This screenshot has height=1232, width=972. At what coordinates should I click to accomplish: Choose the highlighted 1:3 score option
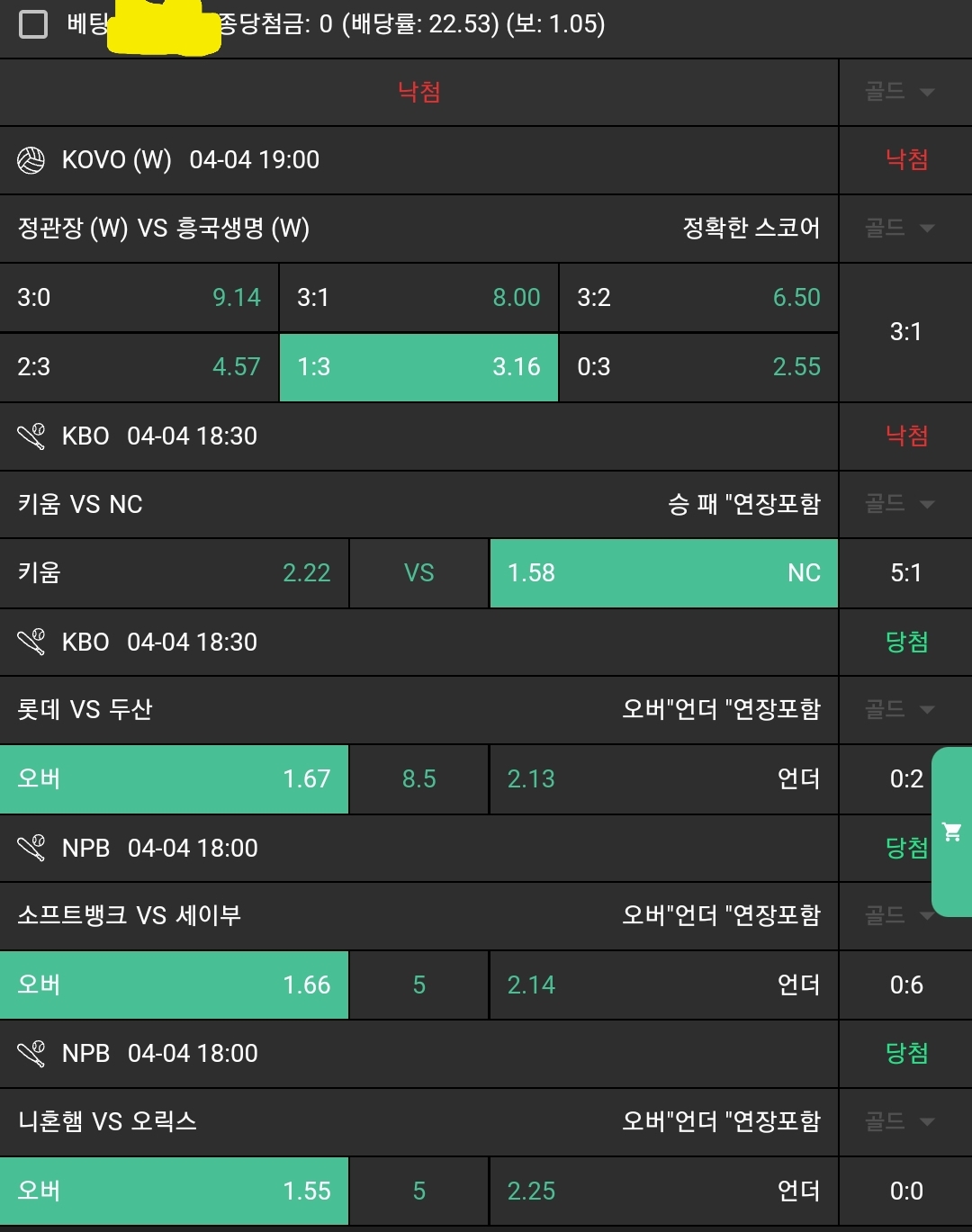point(418,367)
